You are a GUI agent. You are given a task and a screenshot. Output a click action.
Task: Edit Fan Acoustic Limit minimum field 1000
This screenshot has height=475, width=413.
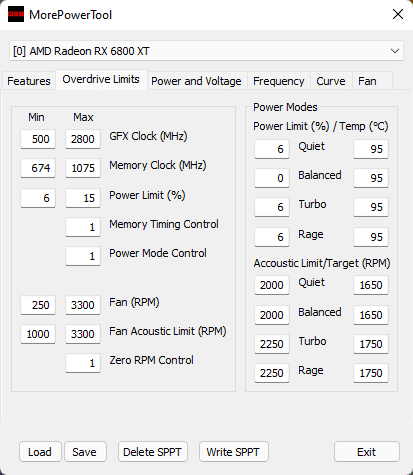tap(38, 334)
